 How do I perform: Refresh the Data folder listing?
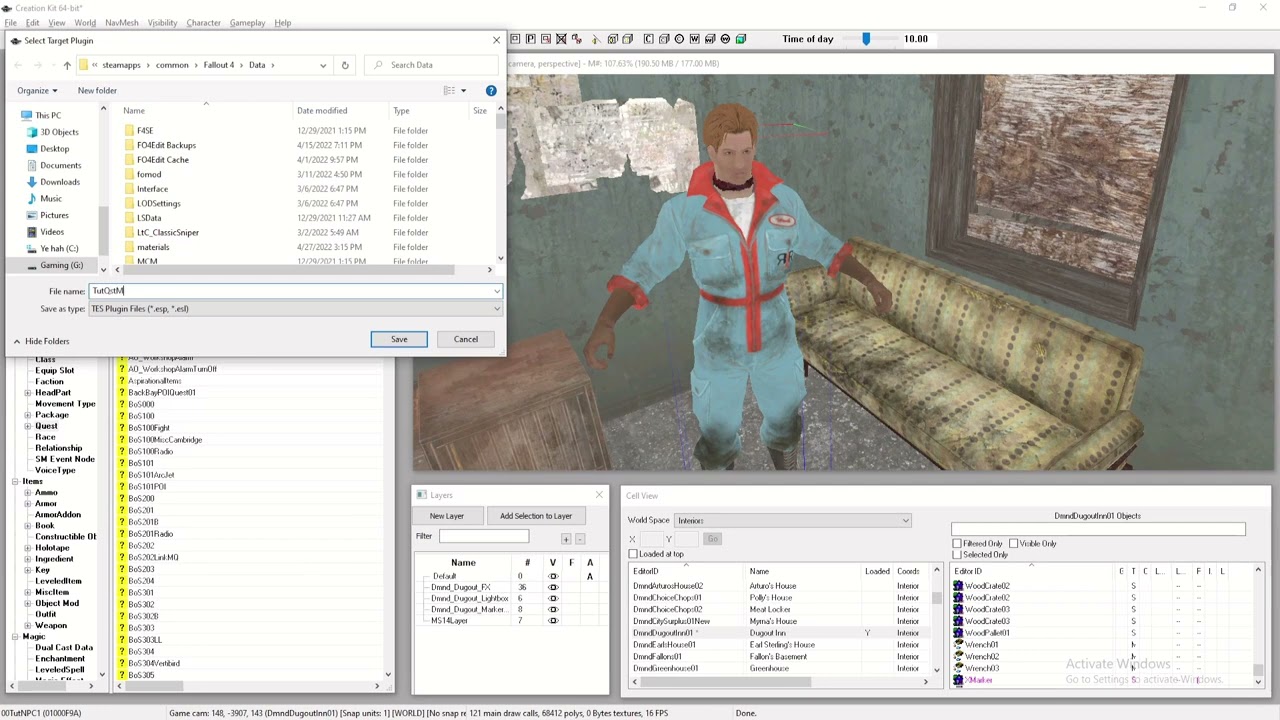(x=345, y=65)
